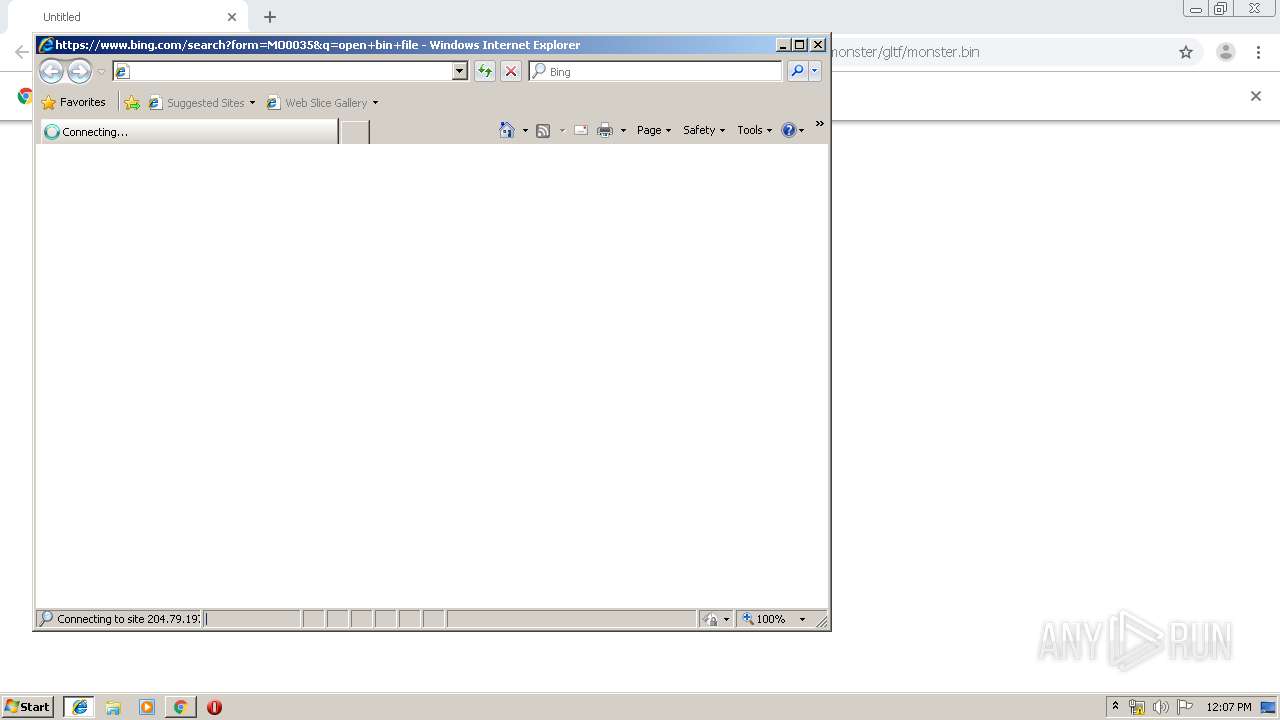Viewport: 1280px width, 720px height.
Task: Click the Internet Explorer taskbar button
Action: click(x=79, y=707)
